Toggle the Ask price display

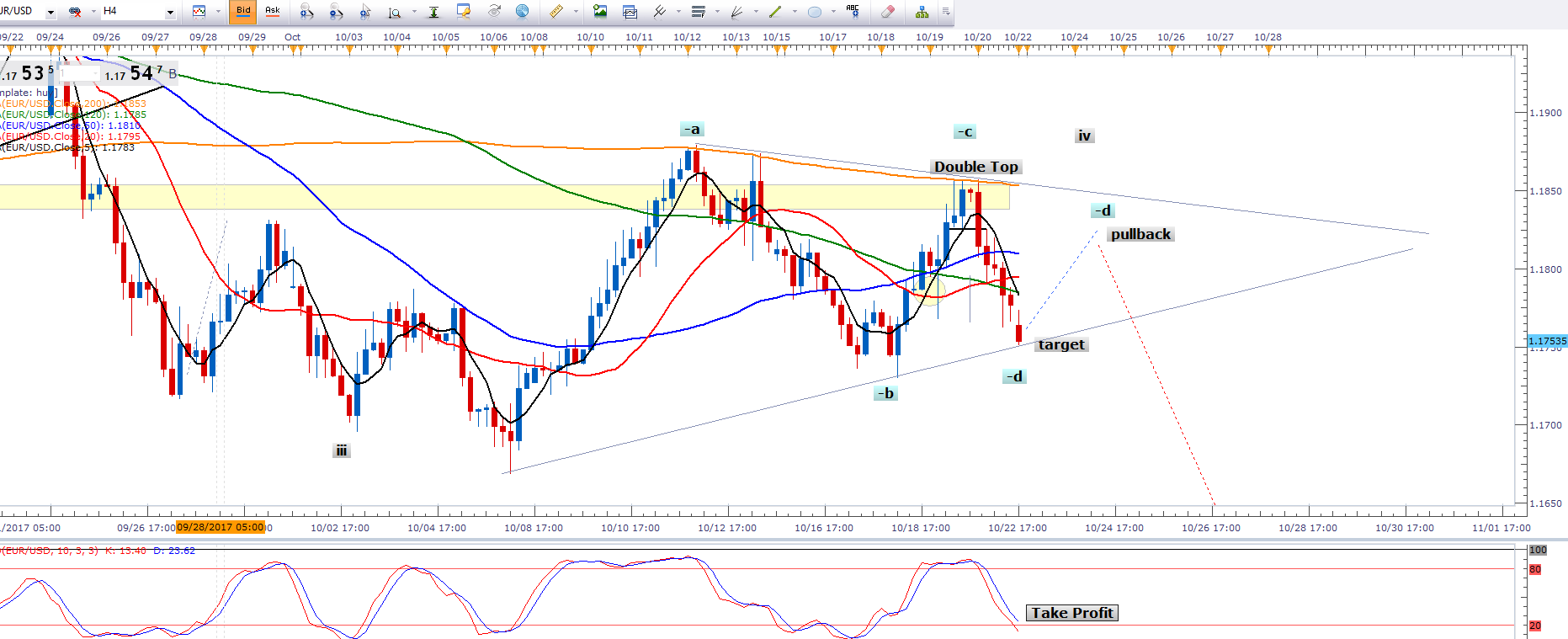(273, 11)
